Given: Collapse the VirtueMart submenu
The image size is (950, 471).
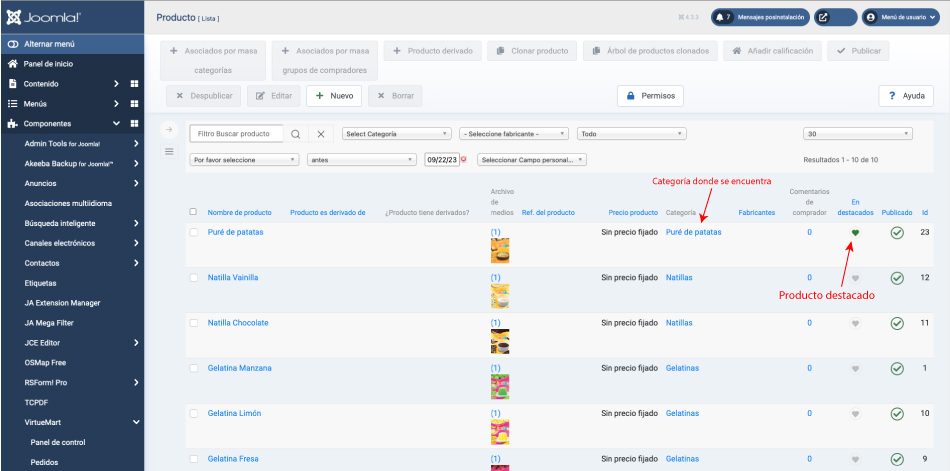Looking at the screenshot, I should pos(136,423).
